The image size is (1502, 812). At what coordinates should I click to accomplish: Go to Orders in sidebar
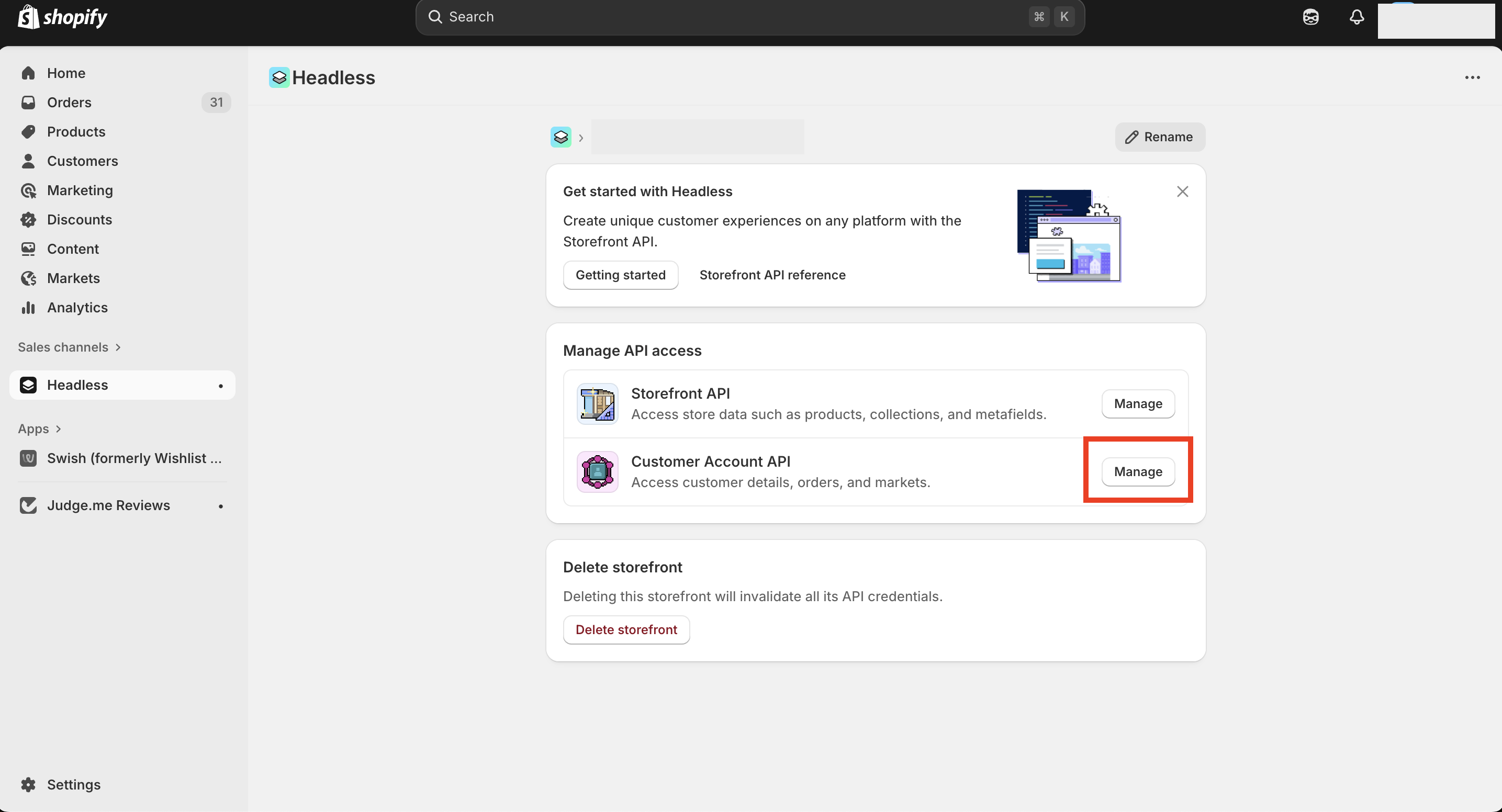(69, 102)
